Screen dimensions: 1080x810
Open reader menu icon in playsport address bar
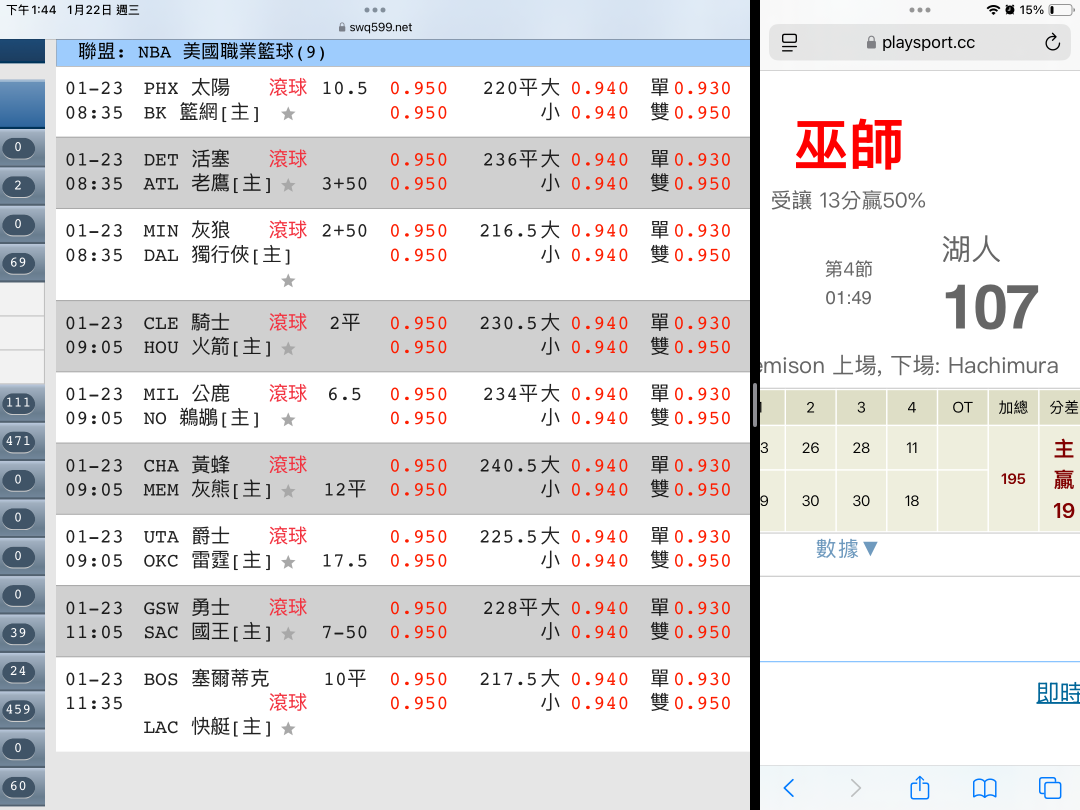point(789,43)
